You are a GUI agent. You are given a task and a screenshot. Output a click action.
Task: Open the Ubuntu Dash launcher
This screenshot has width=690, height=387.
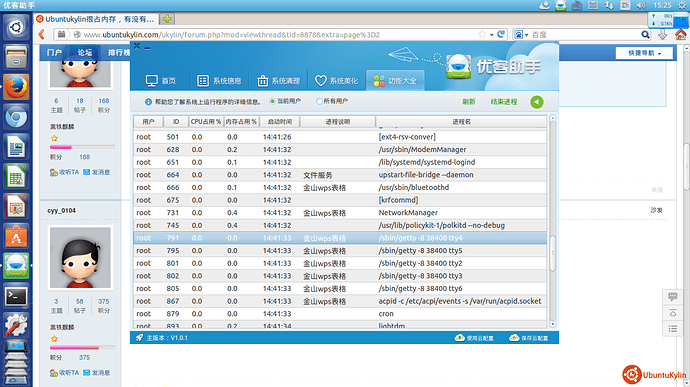pos(16,27)
